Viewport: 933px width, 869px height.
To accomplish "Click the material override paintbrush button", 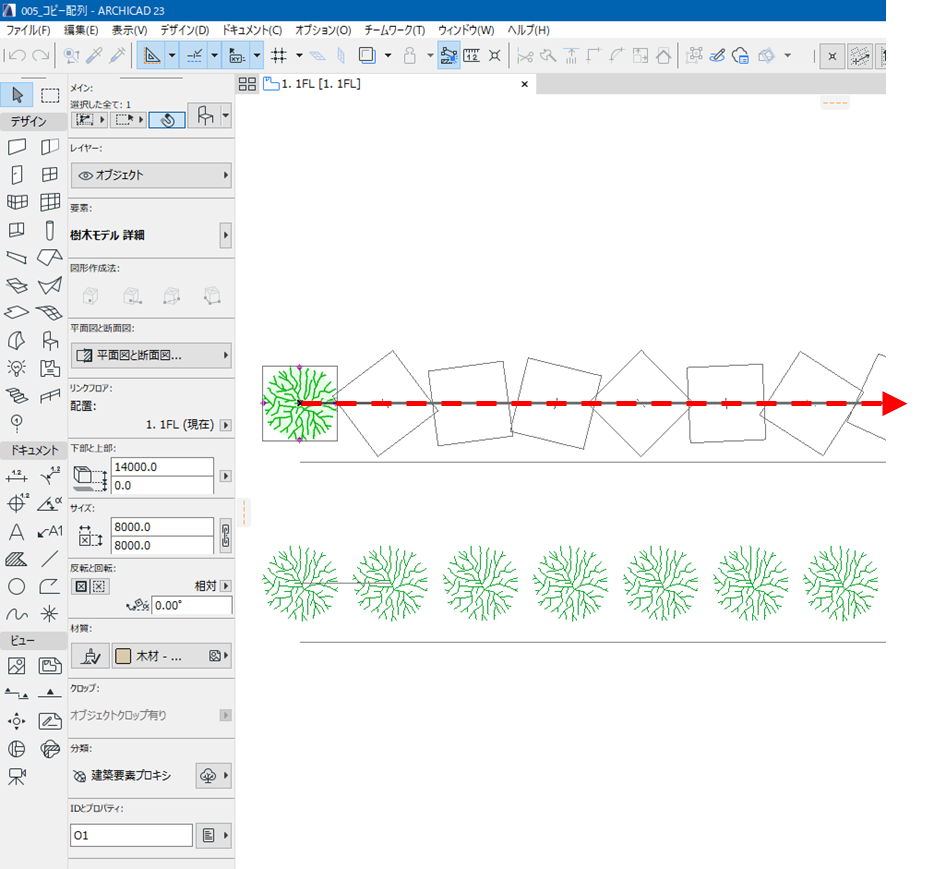I will 90,656.
